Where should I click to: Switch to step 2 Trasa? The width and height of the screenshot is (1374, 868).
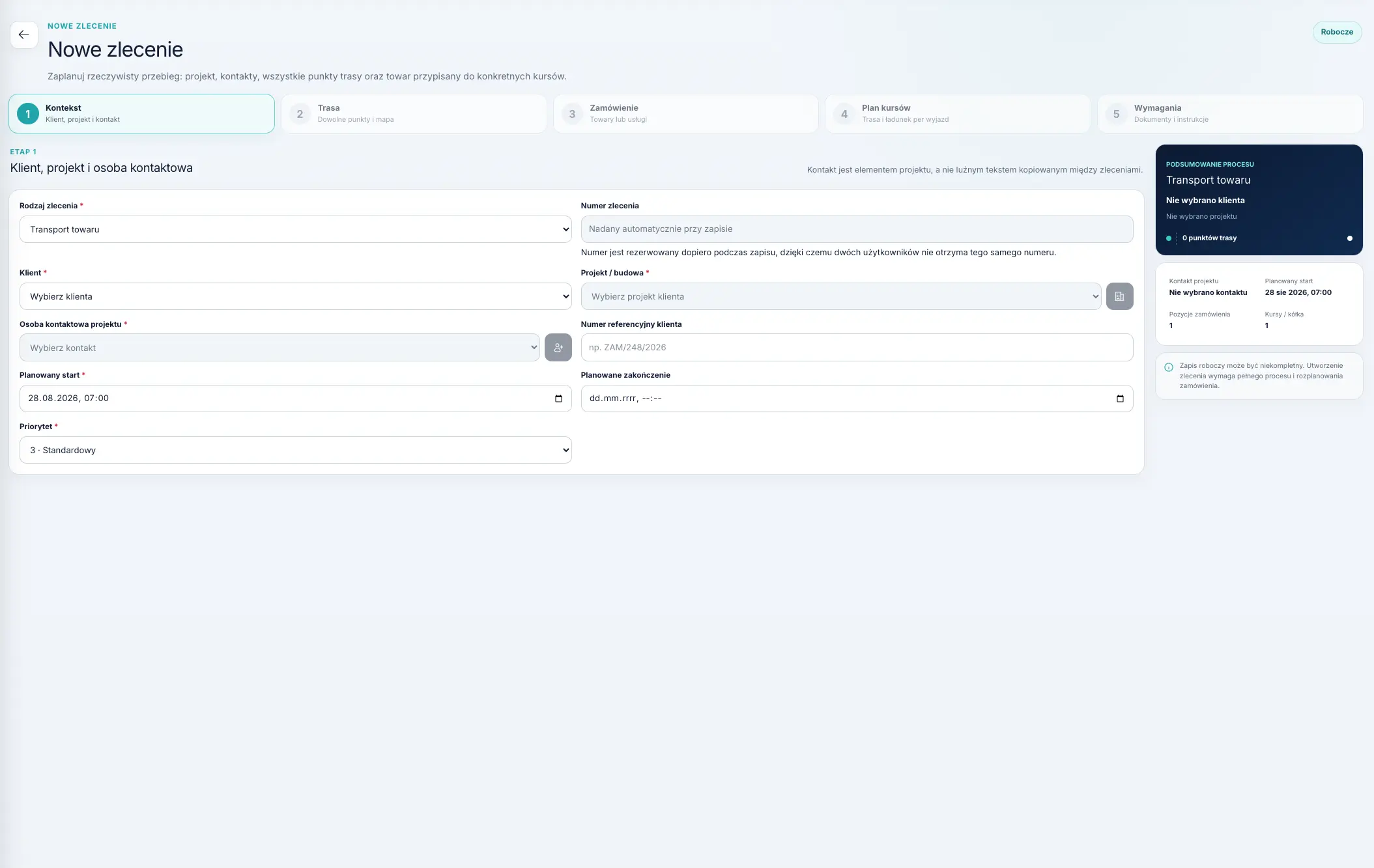414,114
